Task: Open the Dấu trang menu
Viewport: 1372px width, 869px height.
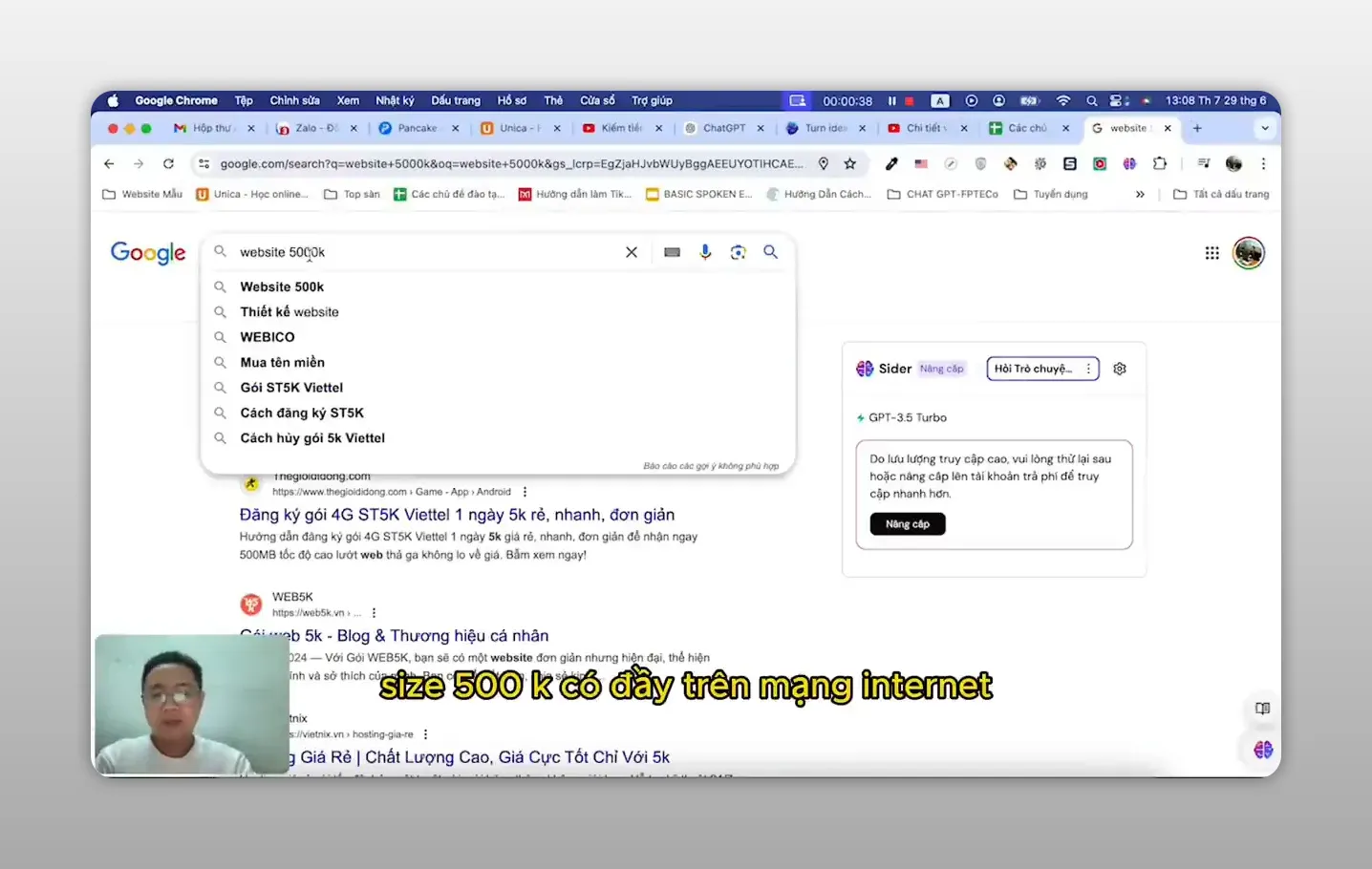Action: pos(456,100)
